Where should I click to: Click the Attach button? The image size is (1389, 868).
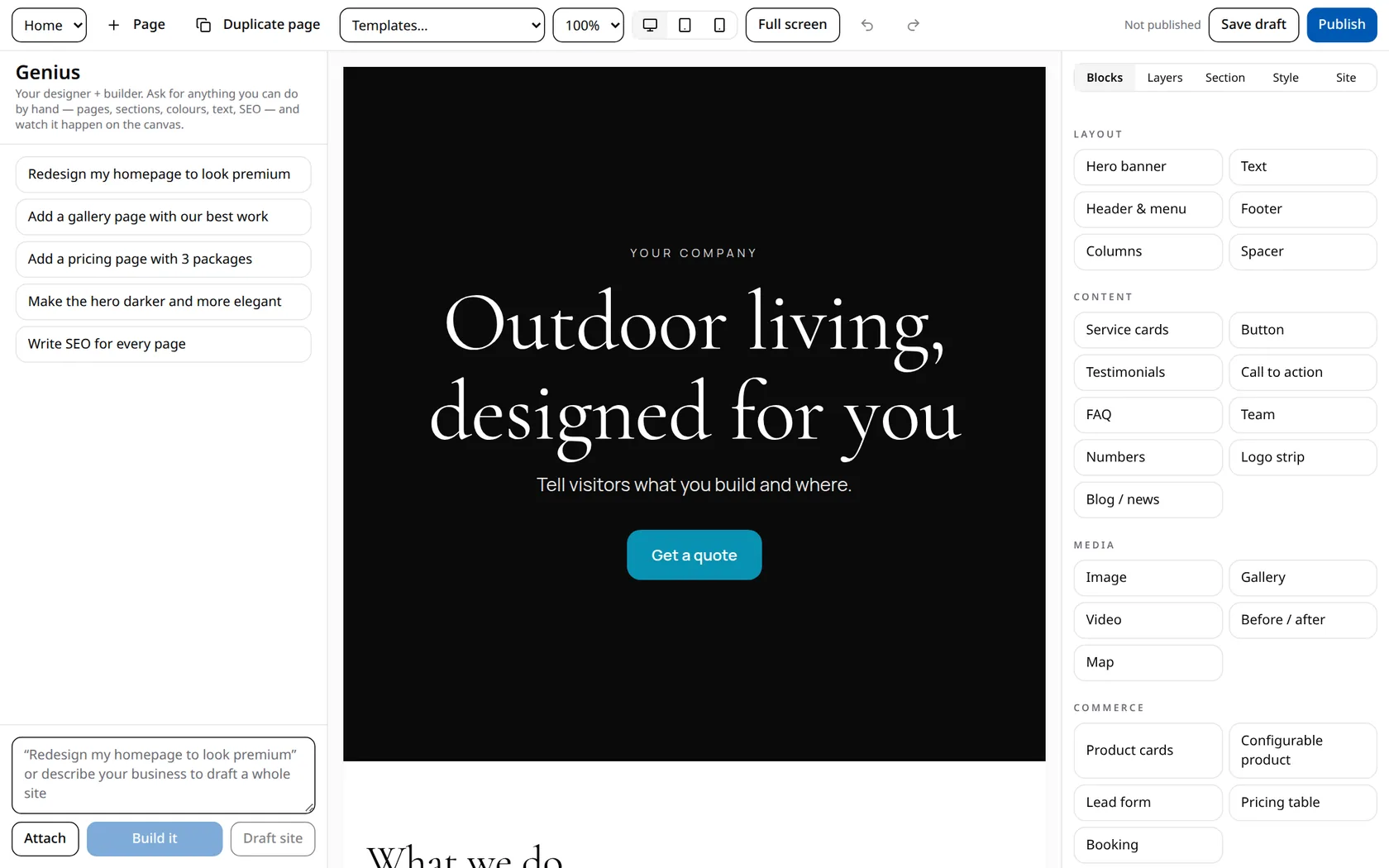tap(45, 838)
